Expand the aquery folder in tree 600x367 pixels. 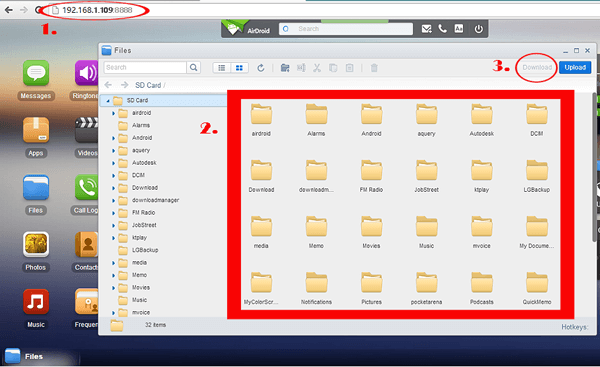pos(113,151)
